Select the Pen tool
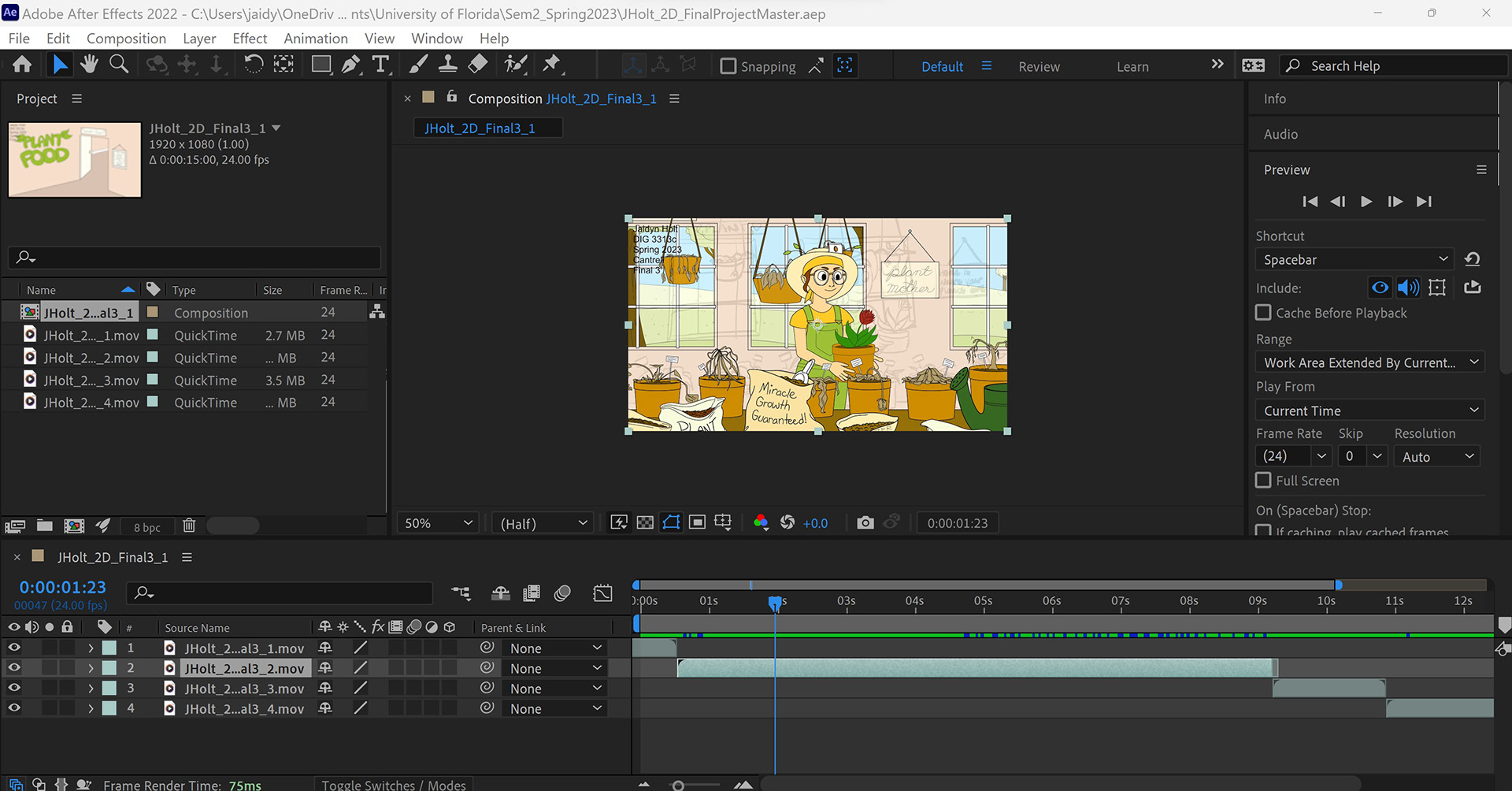 (351, 65)
